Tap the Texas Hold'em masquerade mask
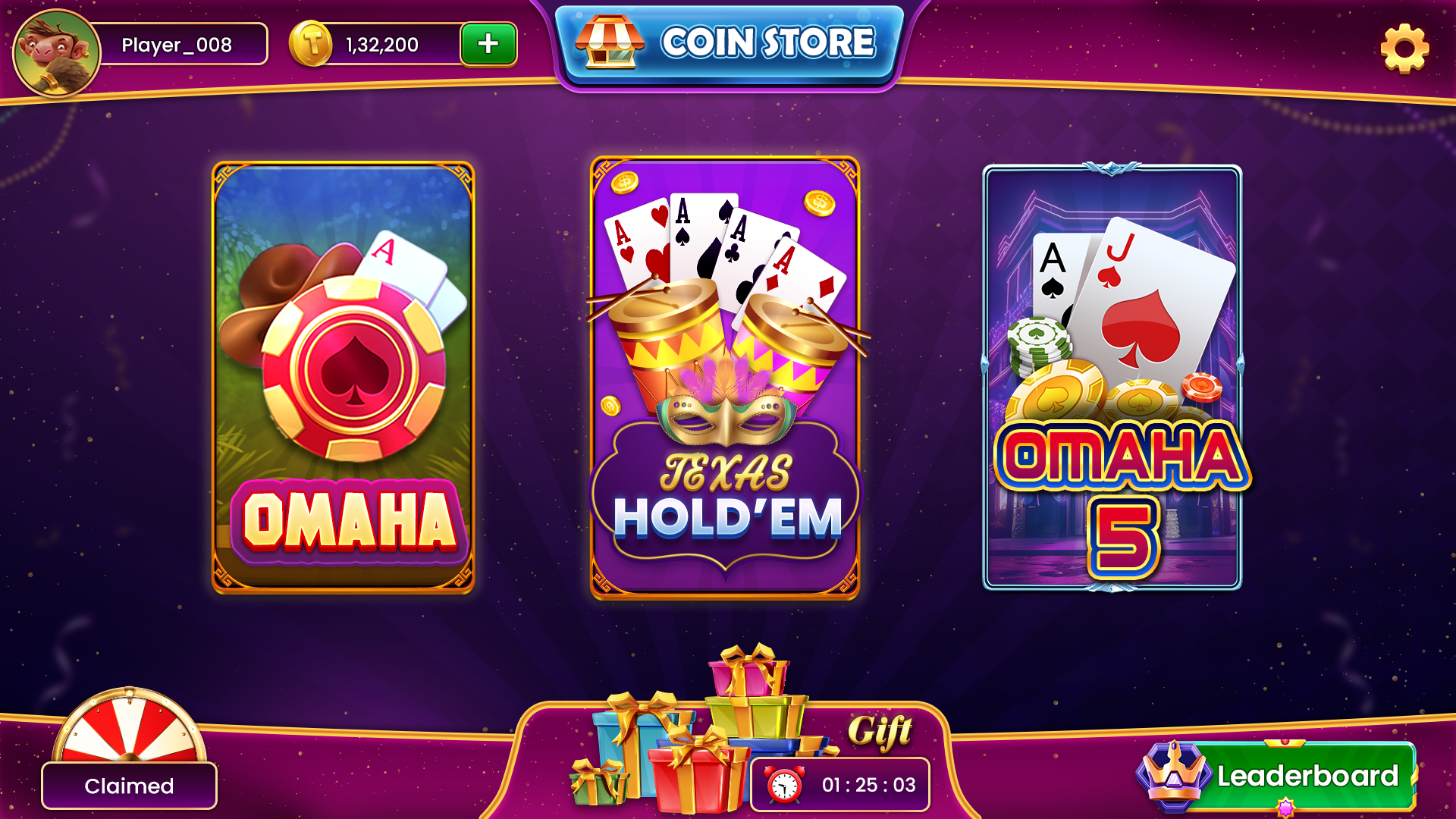1456x819 pixels. pyautogui.click(x=726, y=413)
